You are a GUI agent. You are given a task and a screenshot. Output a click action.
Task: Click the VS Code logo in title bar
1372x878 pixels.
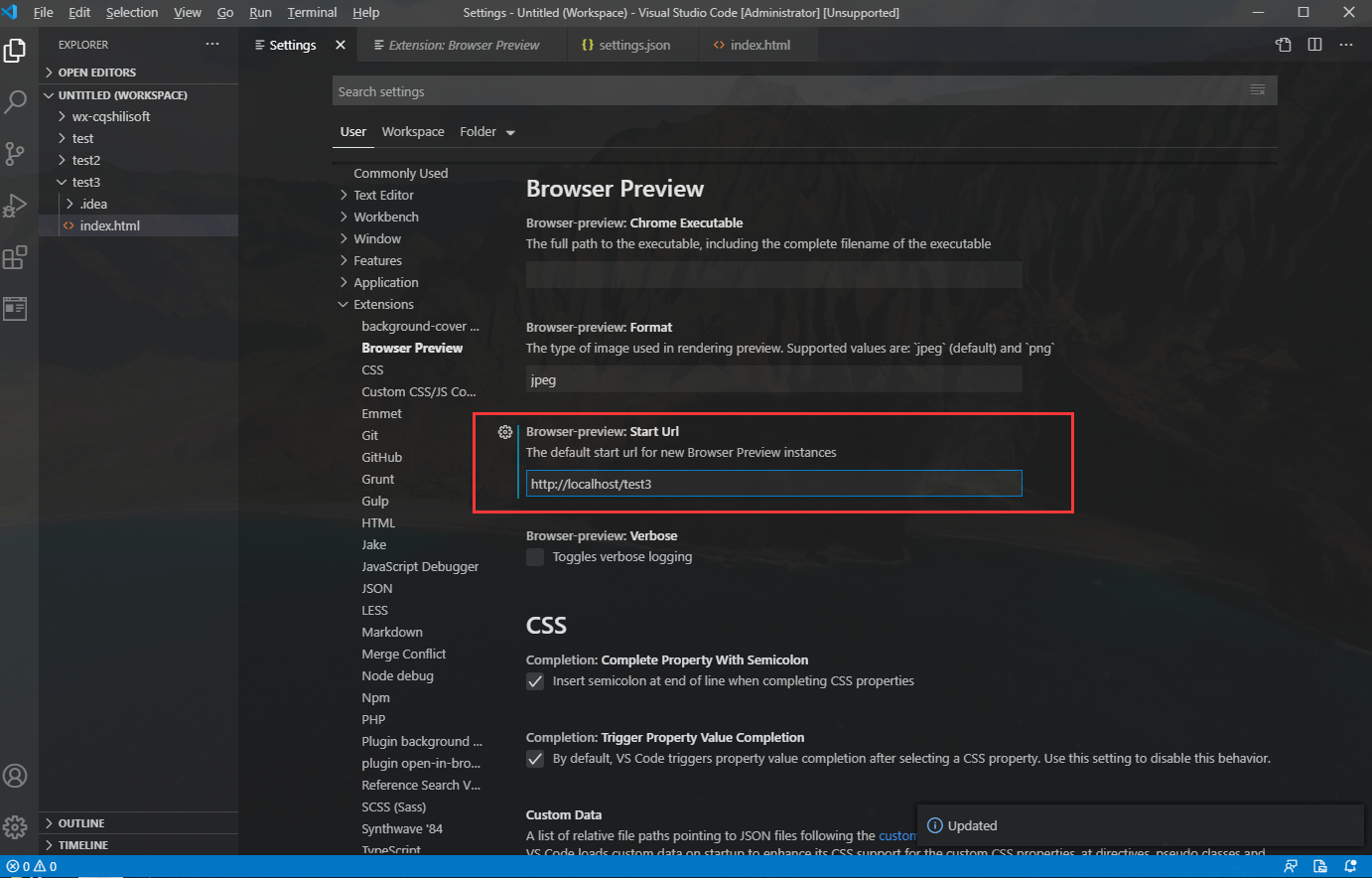pyautogui.click(x=11, y=12)
